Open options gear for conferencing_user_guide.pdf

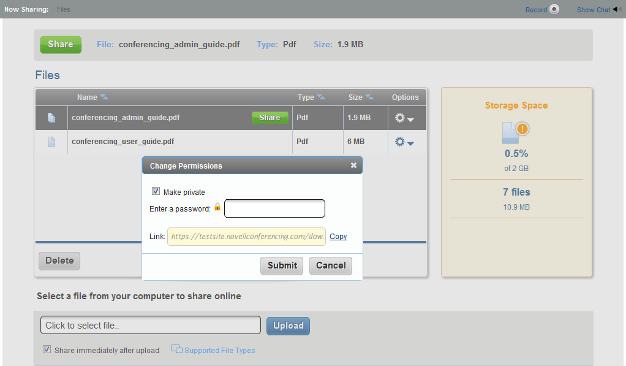pyautogui.click(x=404, y=142)
